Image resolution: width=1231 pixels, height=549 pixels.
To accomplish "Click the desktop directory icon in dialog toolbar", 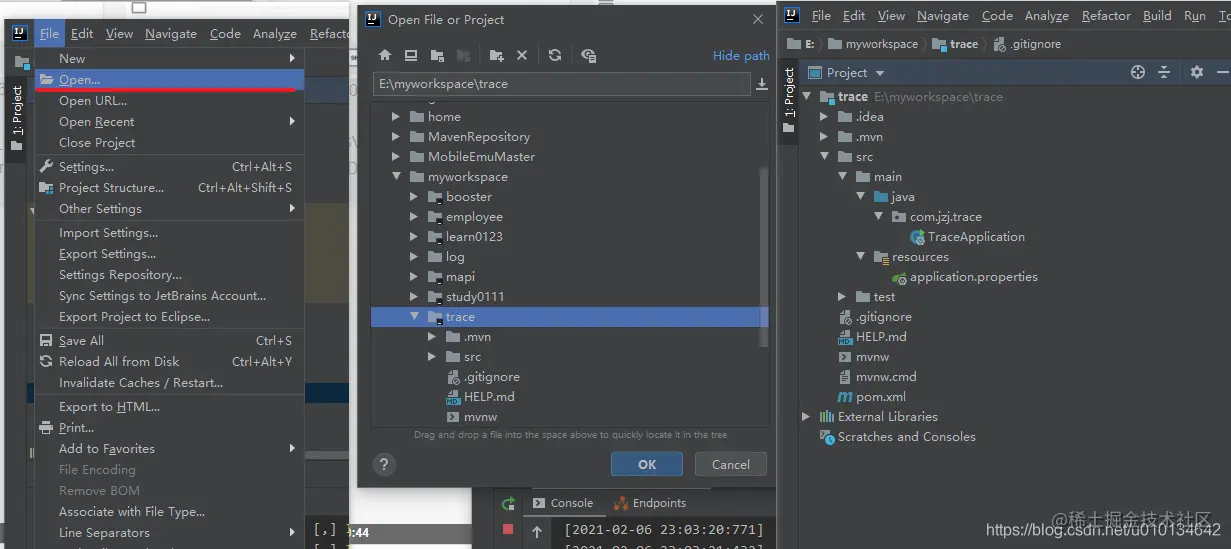I will point(411,55).
